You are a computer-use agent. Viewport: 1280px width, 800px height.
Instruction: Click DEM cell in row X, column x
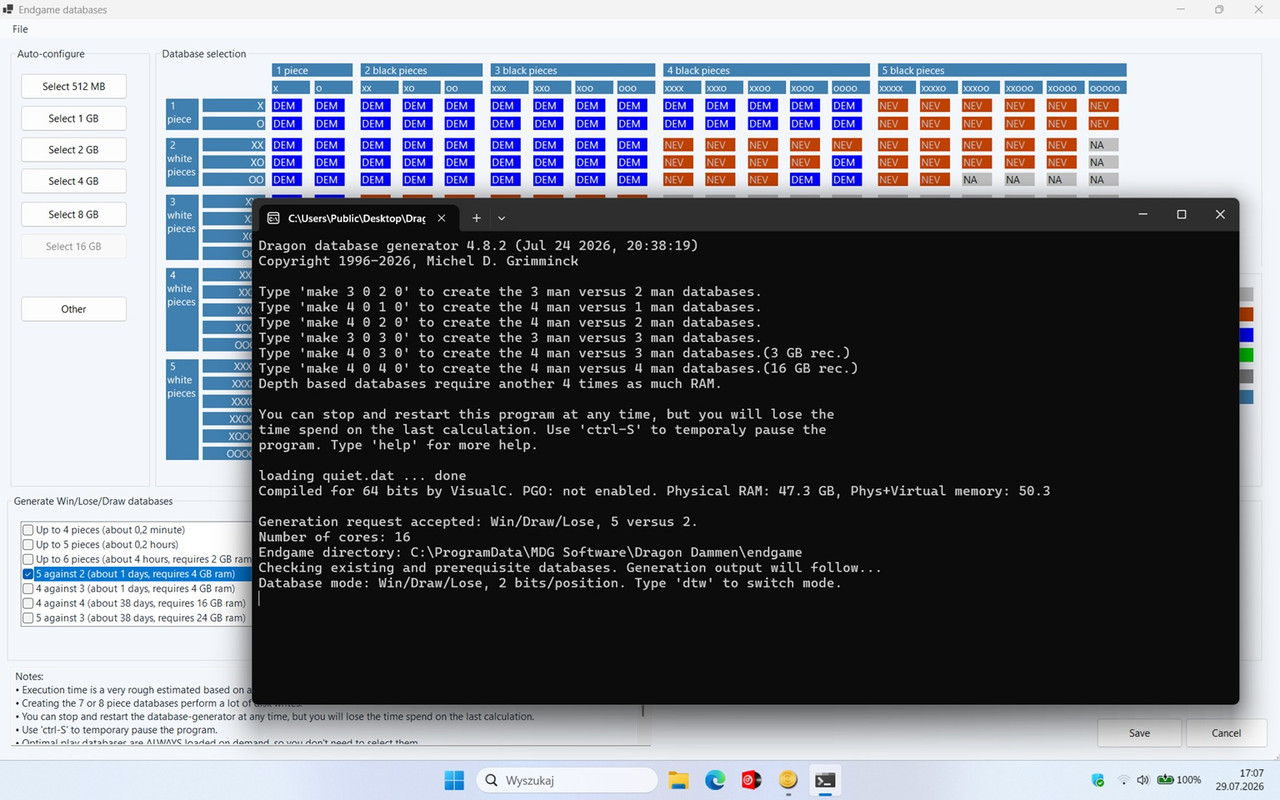pyautogui.click(x=286, y=106)
